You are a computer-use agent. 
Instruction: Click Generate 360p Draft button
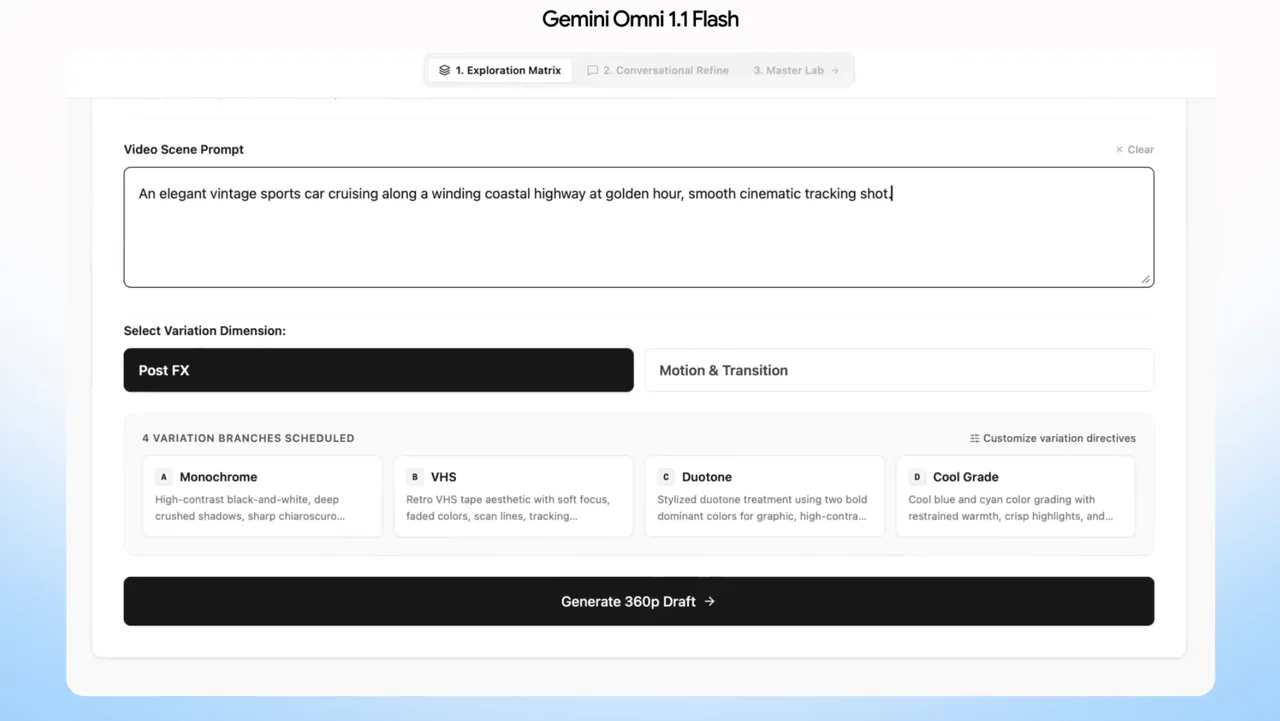[x=639, y=601]
